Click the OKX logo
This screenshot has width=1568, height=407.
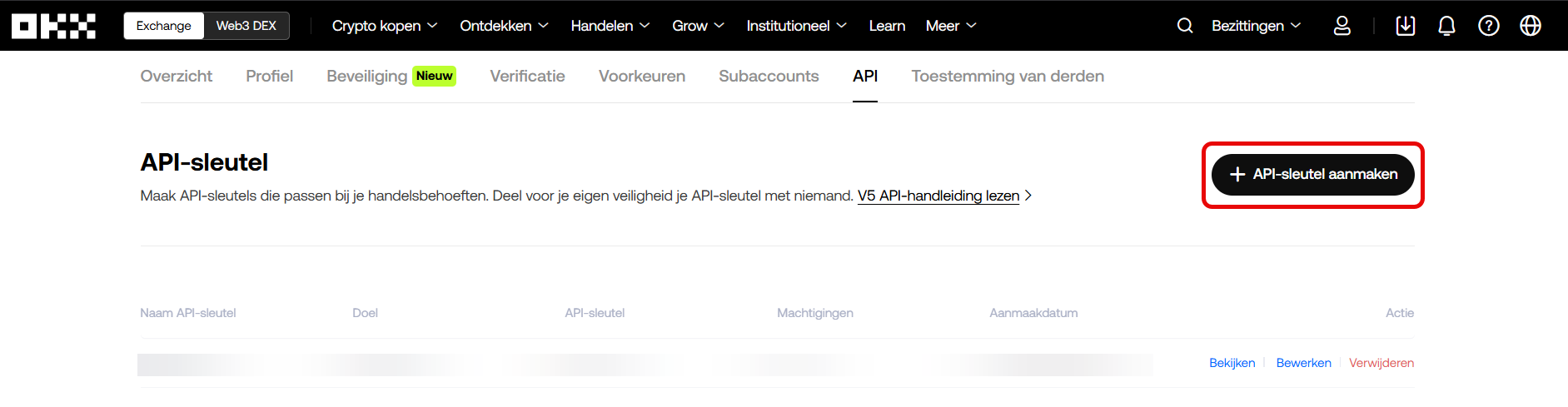(x=53, y=26)
